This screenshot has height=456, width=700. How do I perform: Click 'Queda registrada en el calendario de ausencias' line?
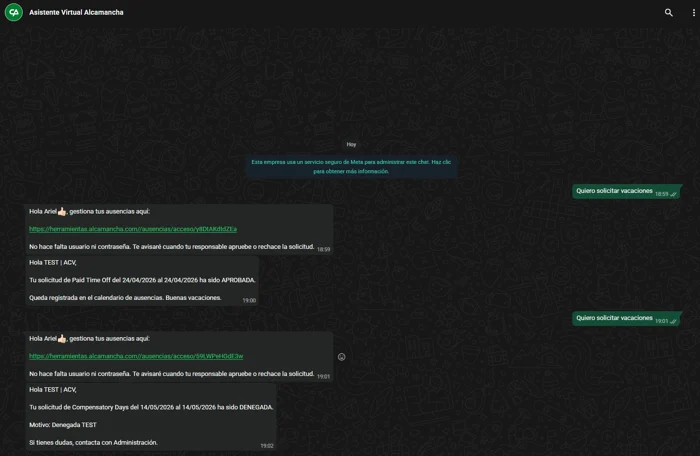tap(96, 298)
